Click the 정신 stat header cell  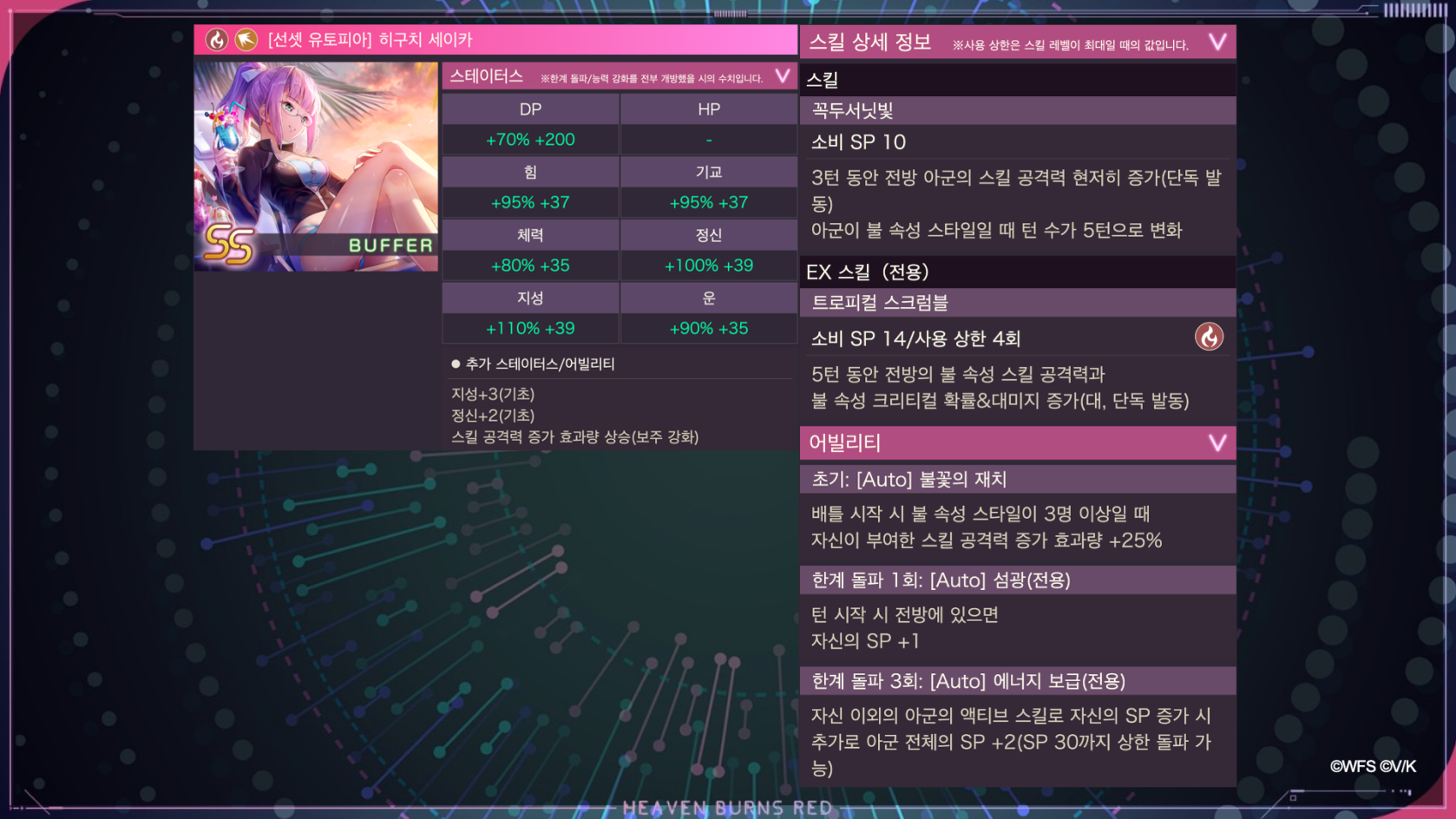point(709,235)
